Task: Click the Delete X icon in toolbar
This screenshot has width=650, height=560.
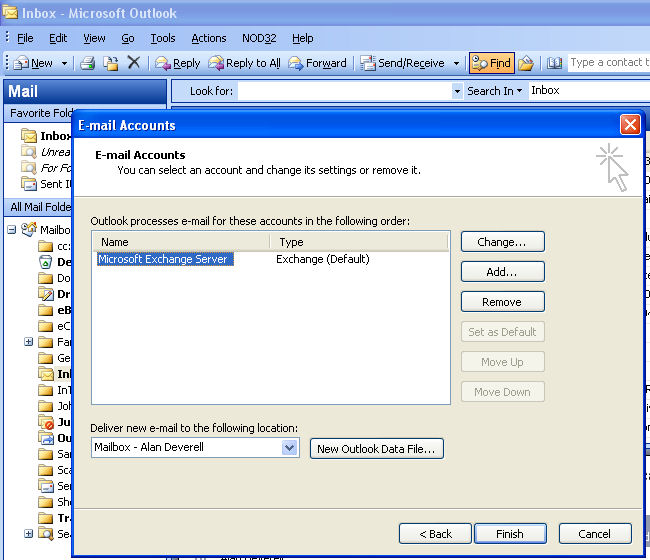Action: (x=133, y=63)
